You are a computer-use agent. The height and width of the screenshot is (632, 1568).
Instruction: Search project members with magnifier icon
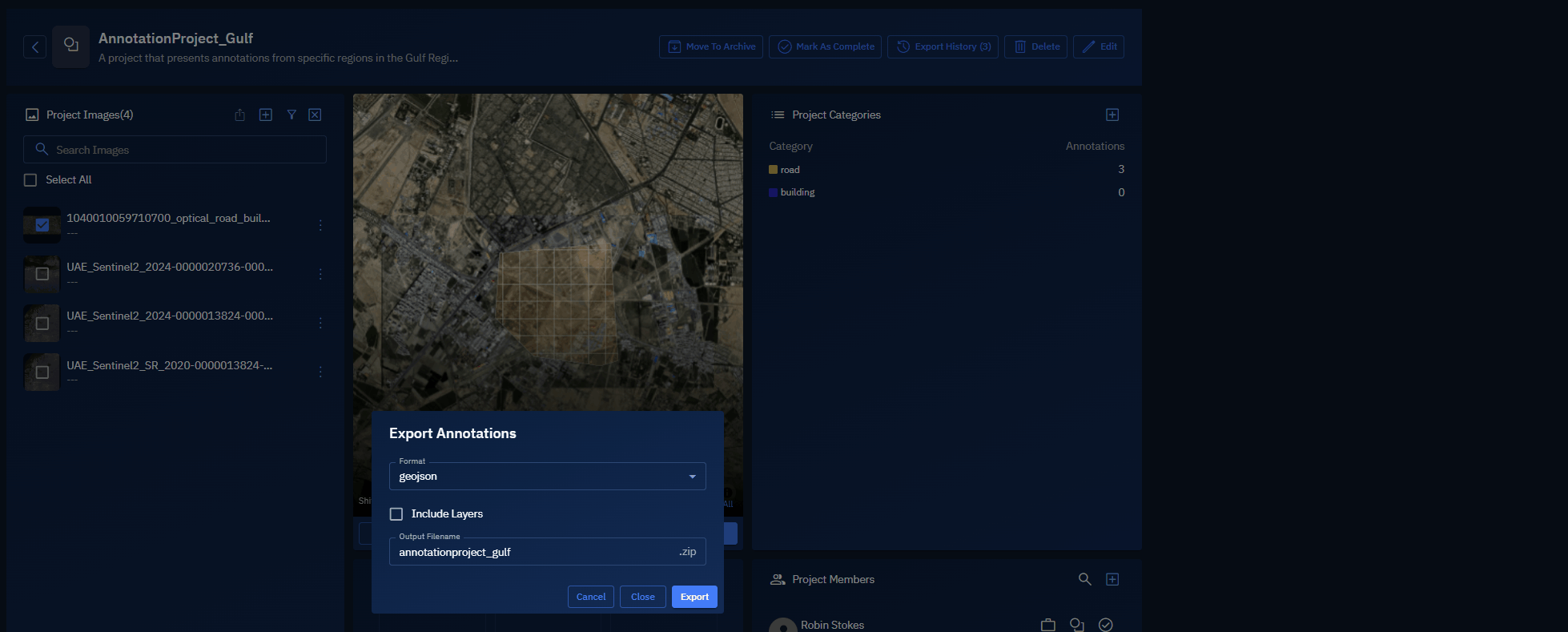click(x=1084, y=579)
